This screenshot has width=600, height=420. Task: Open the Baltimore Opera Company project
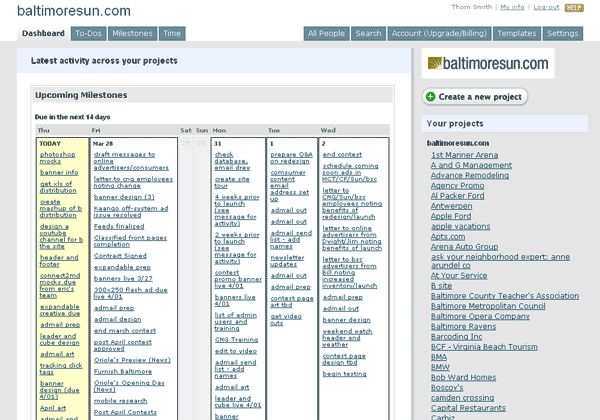(481, 316)
